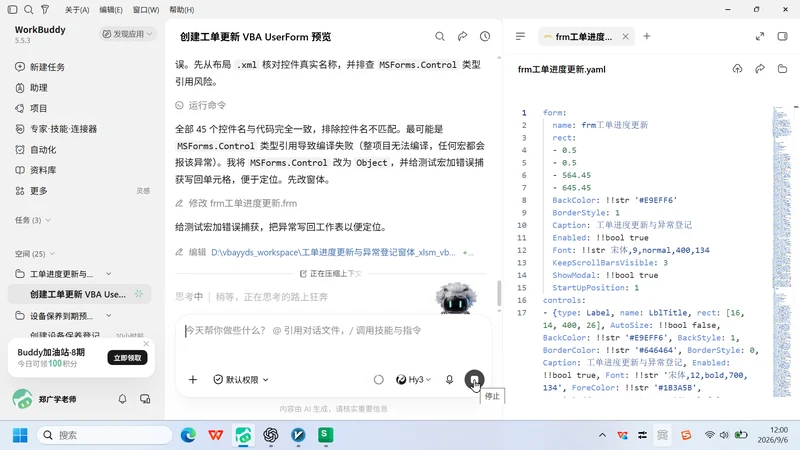The height and width of the screenshot is (450, 800).
Task: Click the 立即领取 button
Action: click(127, 358)
